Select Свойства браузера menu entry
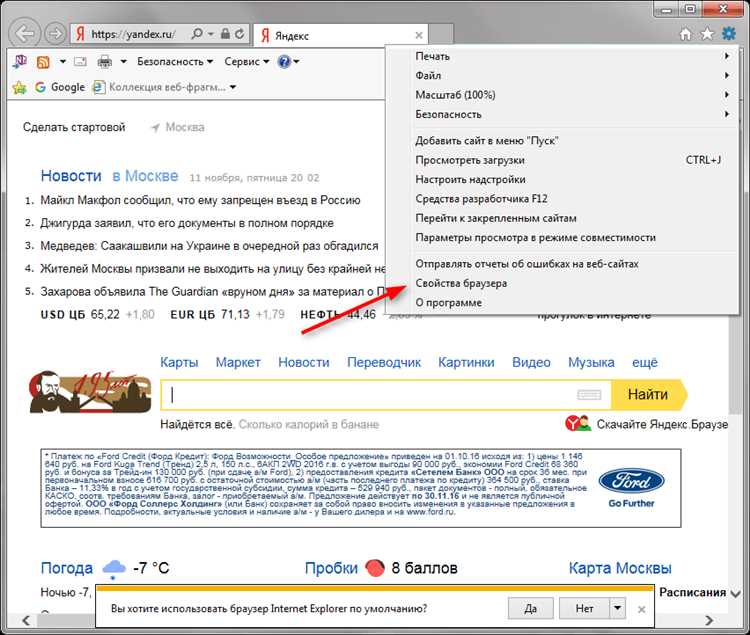This screenshot has width=750, height=635. (x=563, y=283)
